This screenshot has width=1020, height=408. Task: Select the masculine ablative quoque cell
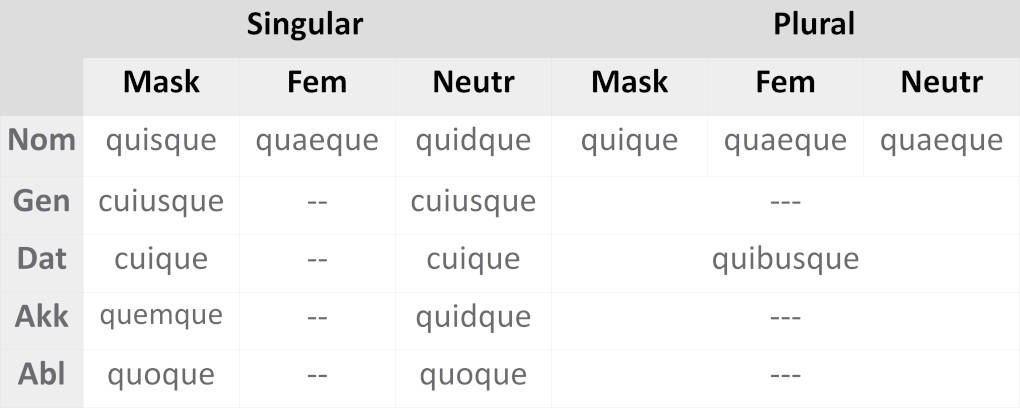(161, 375)
